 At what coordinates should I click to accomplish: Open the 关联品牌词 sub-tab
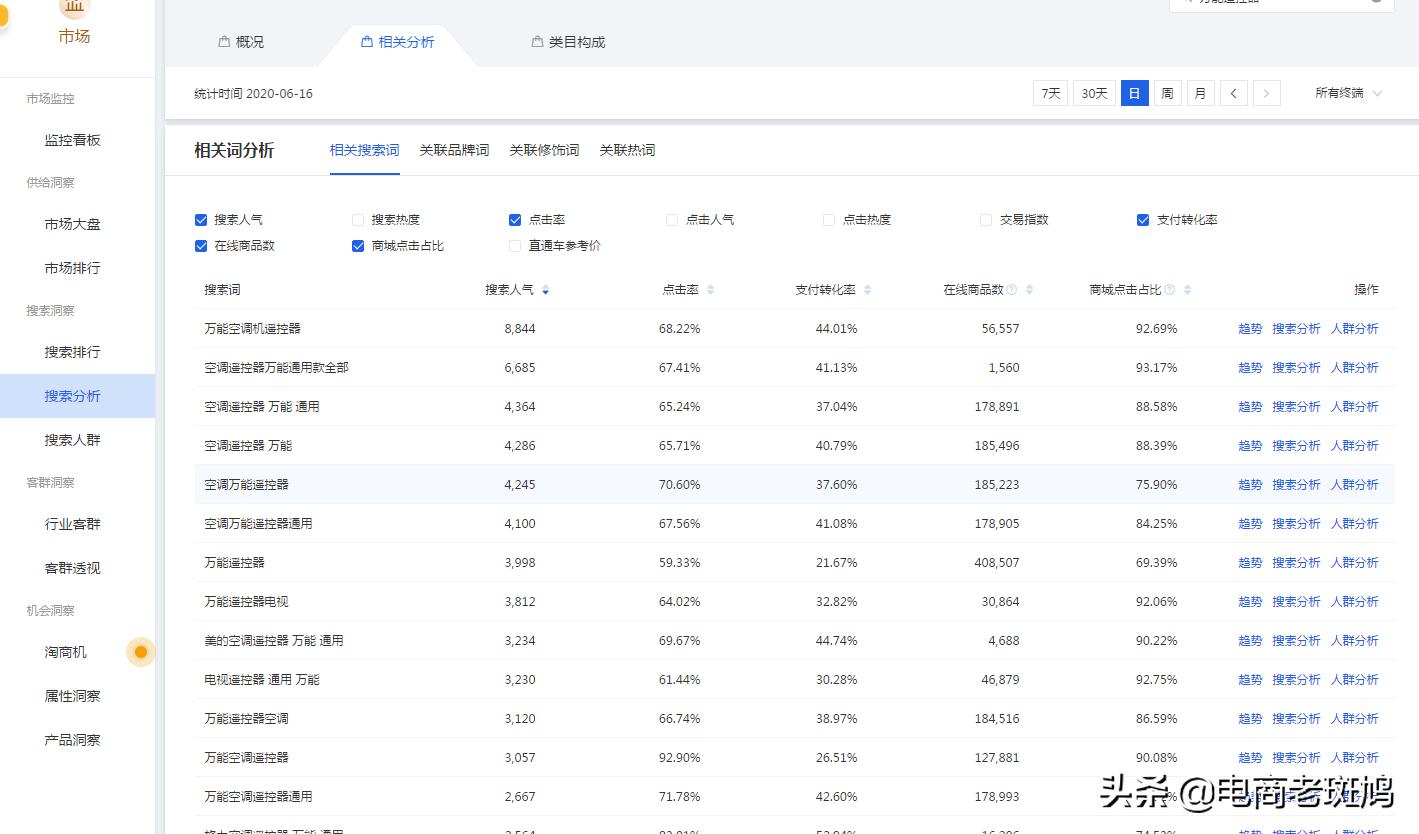click(x=454, y=150)
